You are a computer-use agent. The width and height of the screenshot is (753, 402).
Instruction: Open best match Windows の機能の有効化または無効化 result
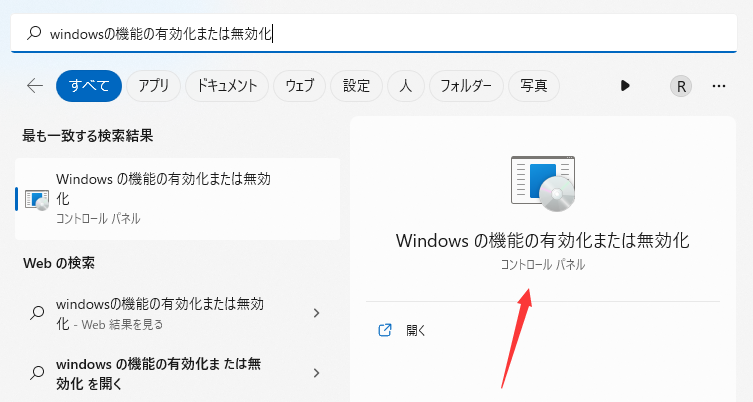tap(178, 199)
